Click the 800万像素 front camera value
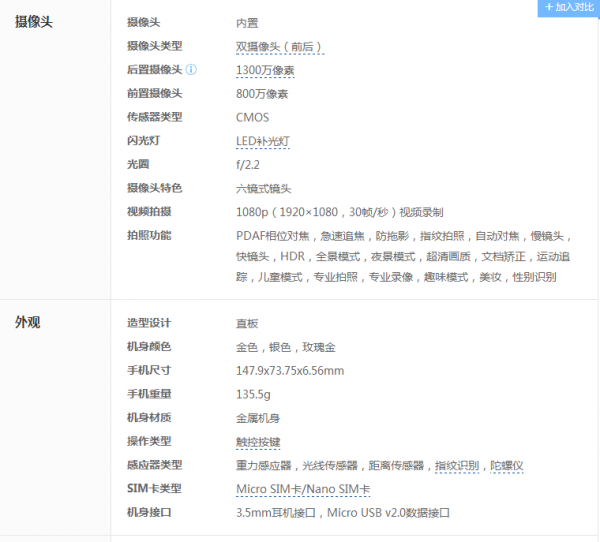 coord(262,94)
